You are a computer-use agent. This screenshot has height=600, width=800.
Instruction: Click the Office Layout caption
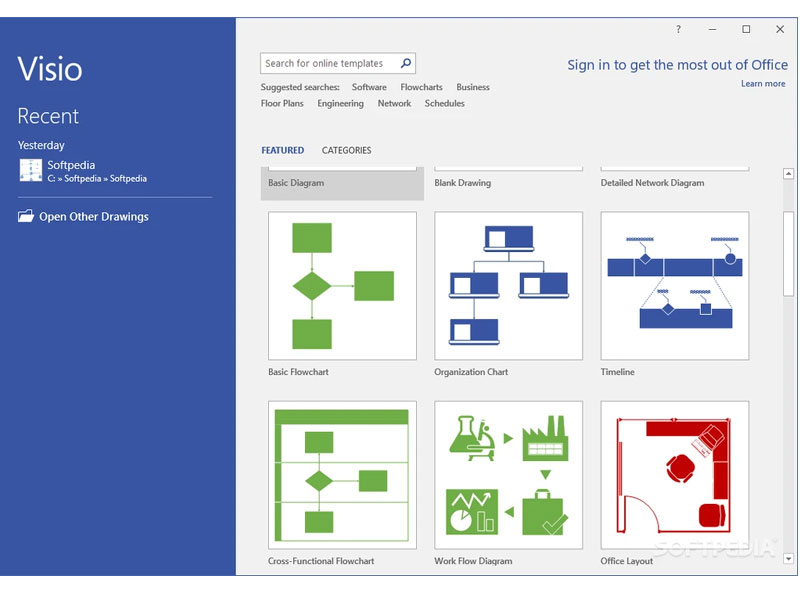click(x=627, y=561)
